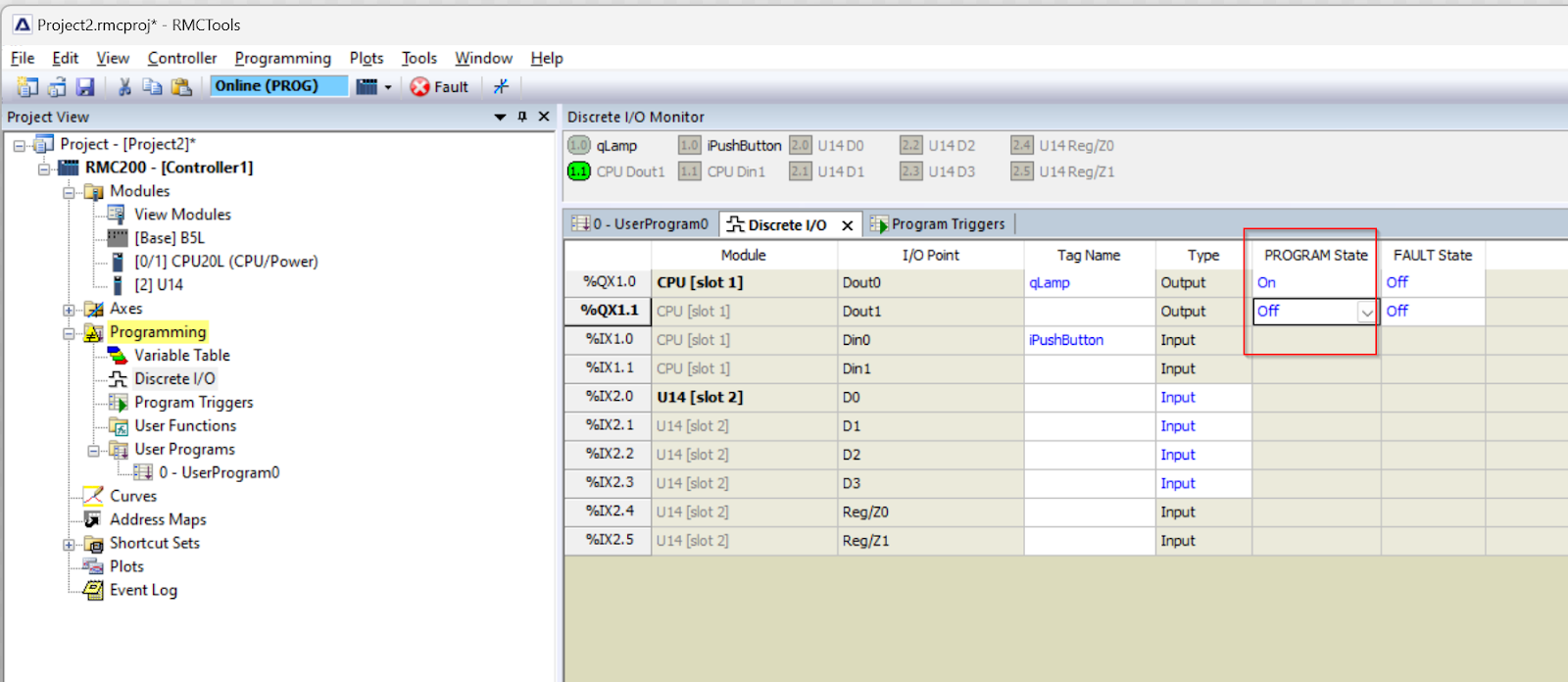Select View Modules in project tree
The image size is (1568, 682).
182,214
